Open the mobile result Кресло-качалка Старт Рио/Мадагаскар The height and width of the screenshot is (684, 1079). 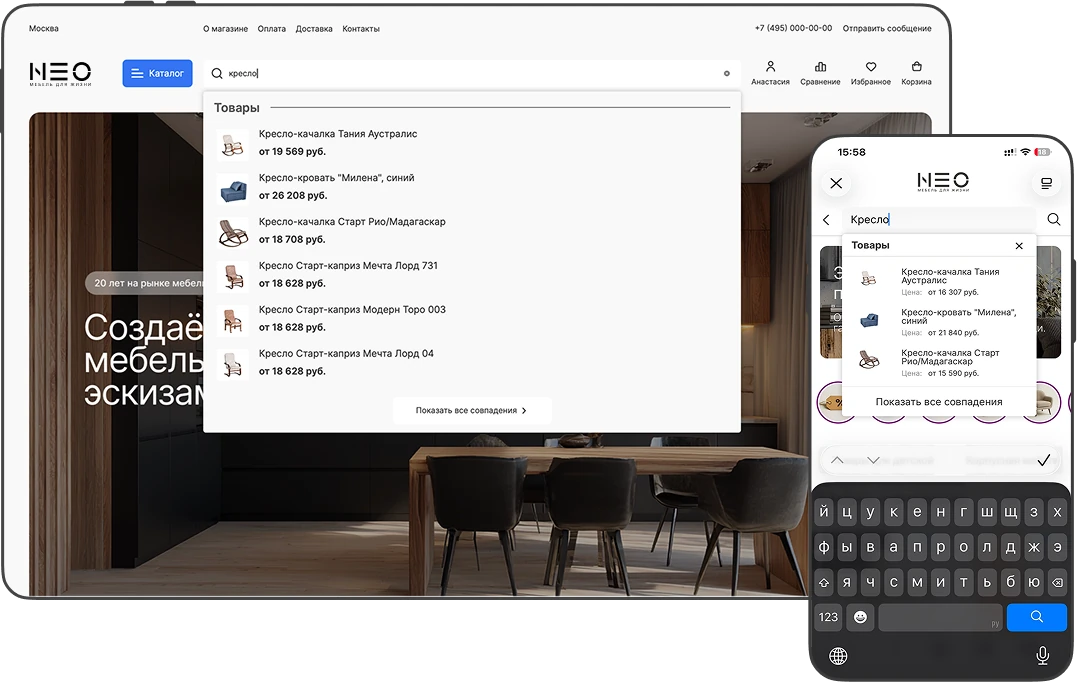coord(939,363)
